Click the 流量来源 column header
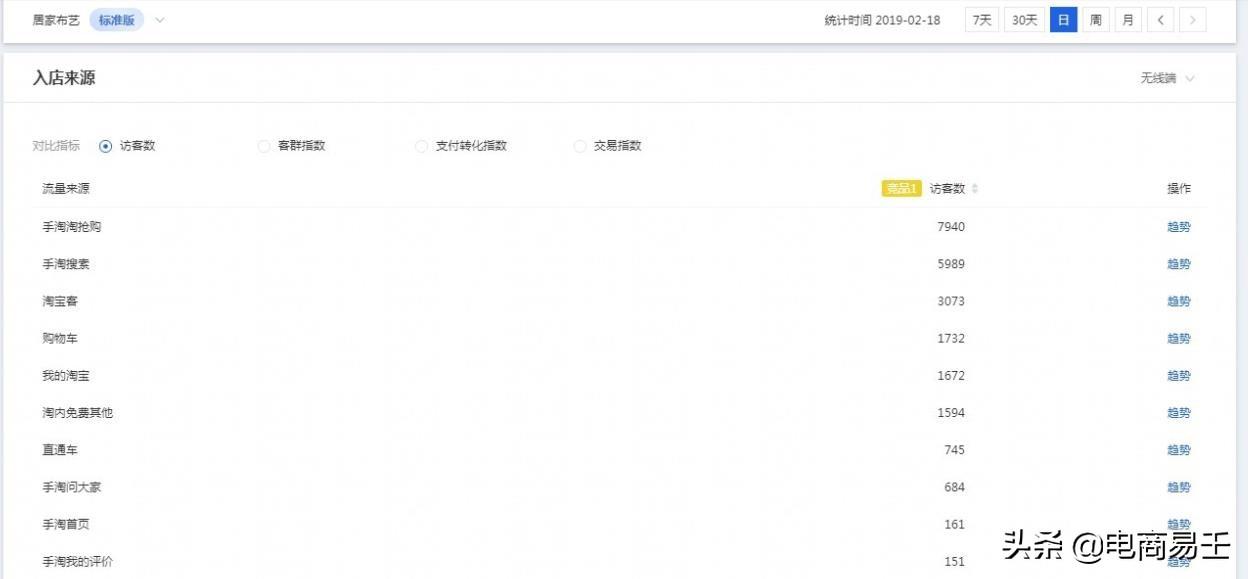This screenshot has width=1248, height=579. (x=66, y=188)
